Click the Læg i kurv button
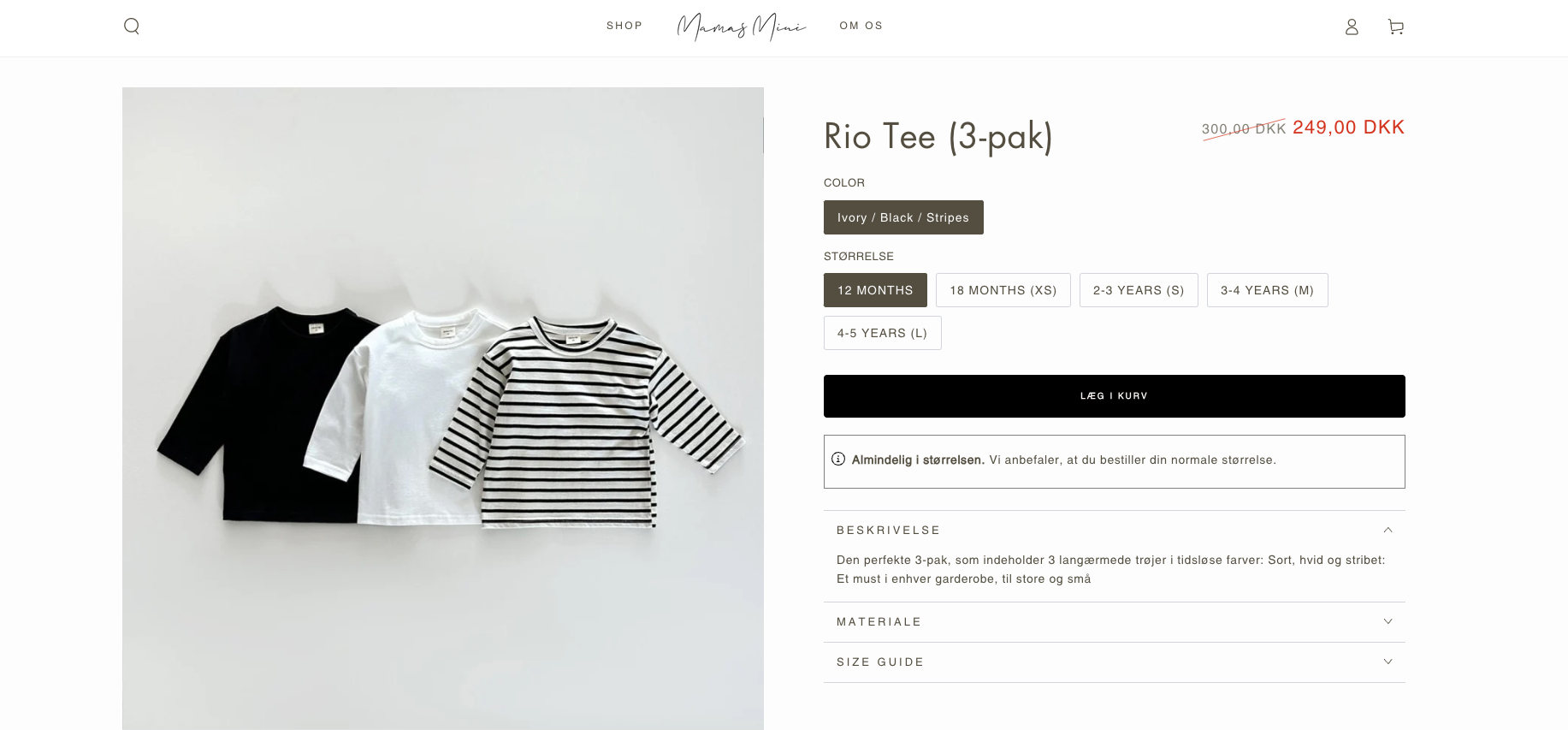 [x=1114, y=396]
